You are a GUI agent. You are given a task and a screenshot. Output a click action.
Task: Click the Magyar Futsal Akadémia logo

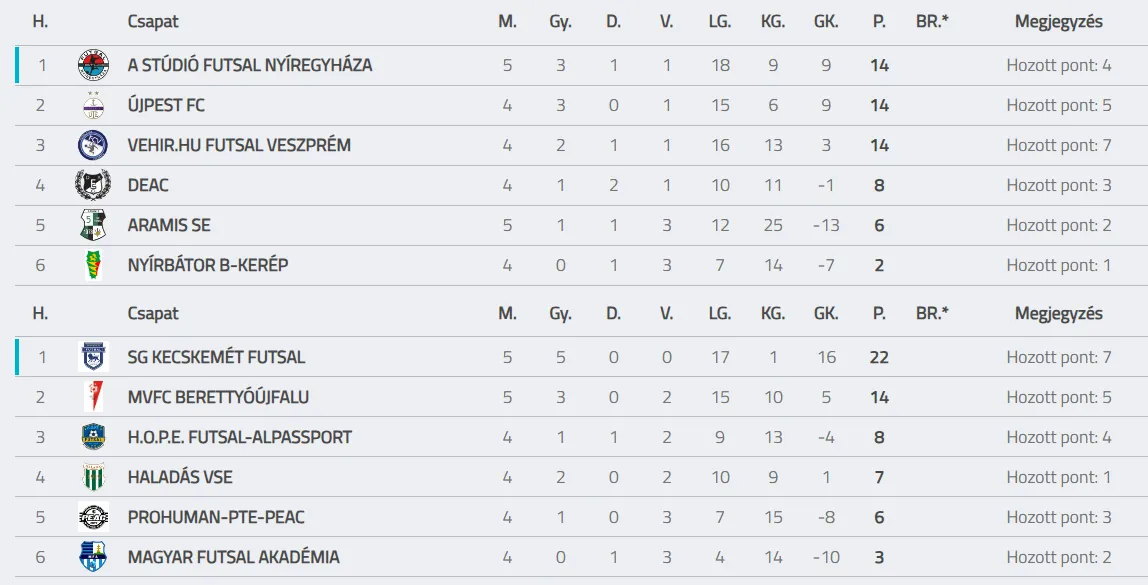[x=93, y=558]
